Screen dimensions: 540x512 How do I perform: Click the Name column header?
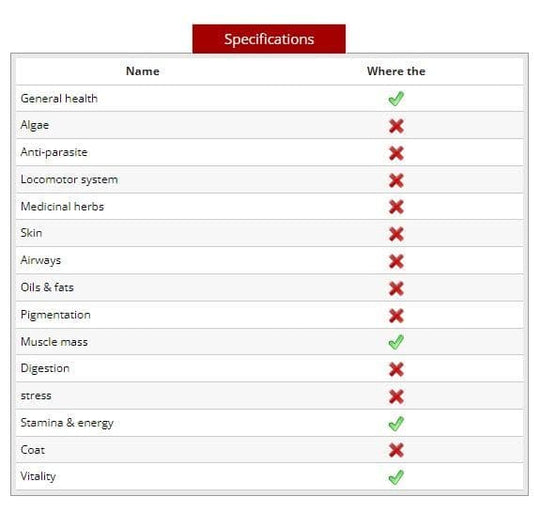click(x=143, y=71)
